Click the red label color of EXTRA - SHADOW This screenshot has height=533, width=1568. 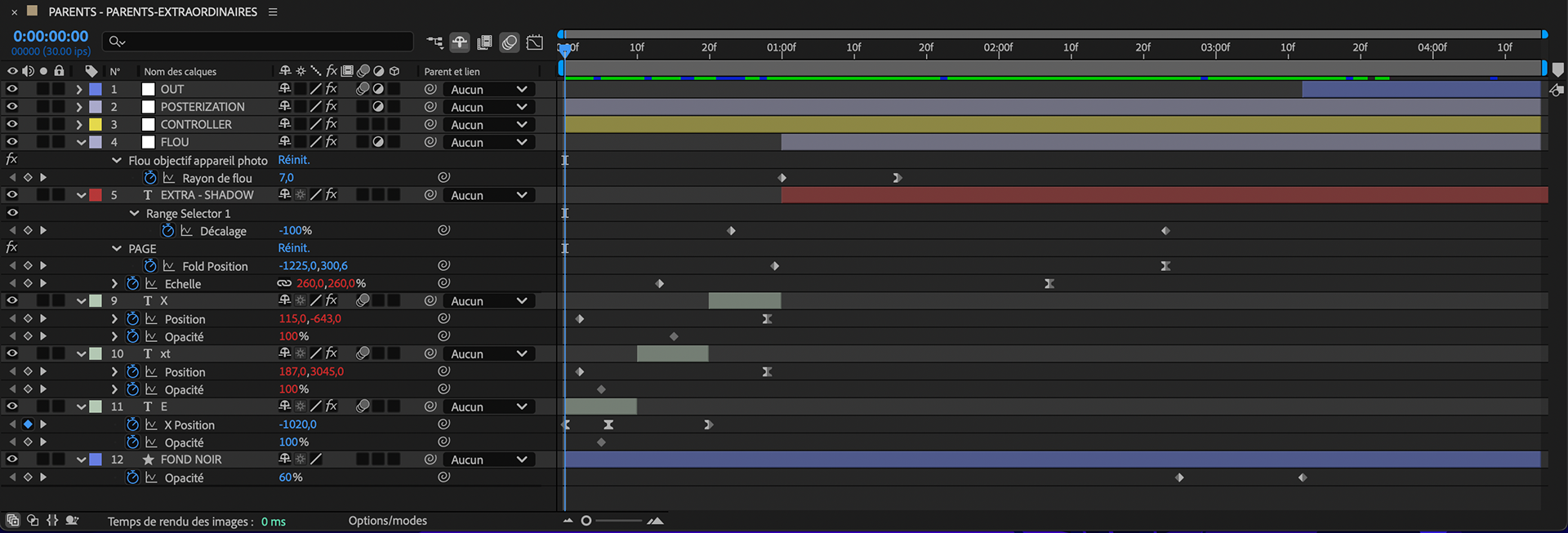click(96, 194)
